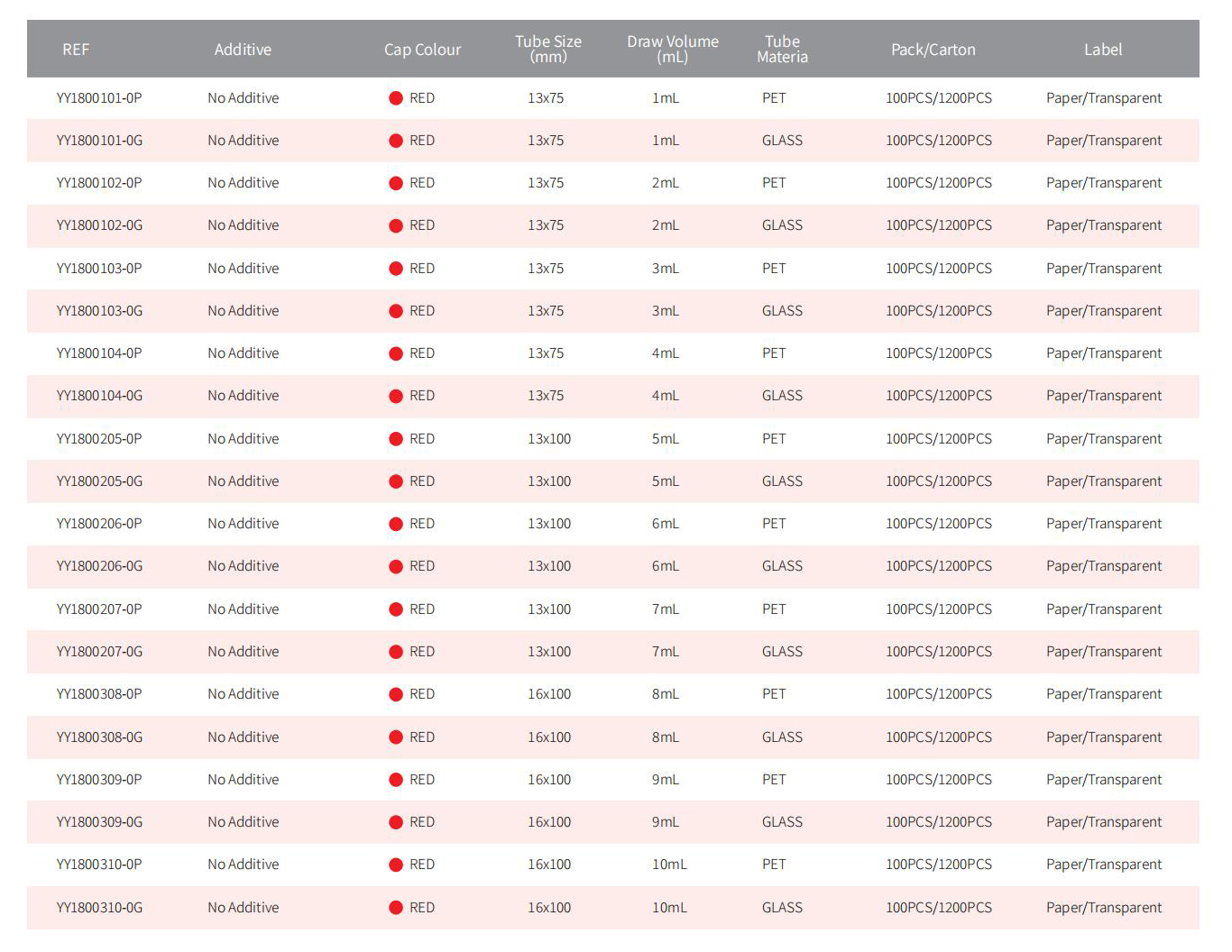Viewport: 1232px width, 952px height.
Task: Click the red cap dot in row YY1800310-0G
Action: (x=396, y=908)
